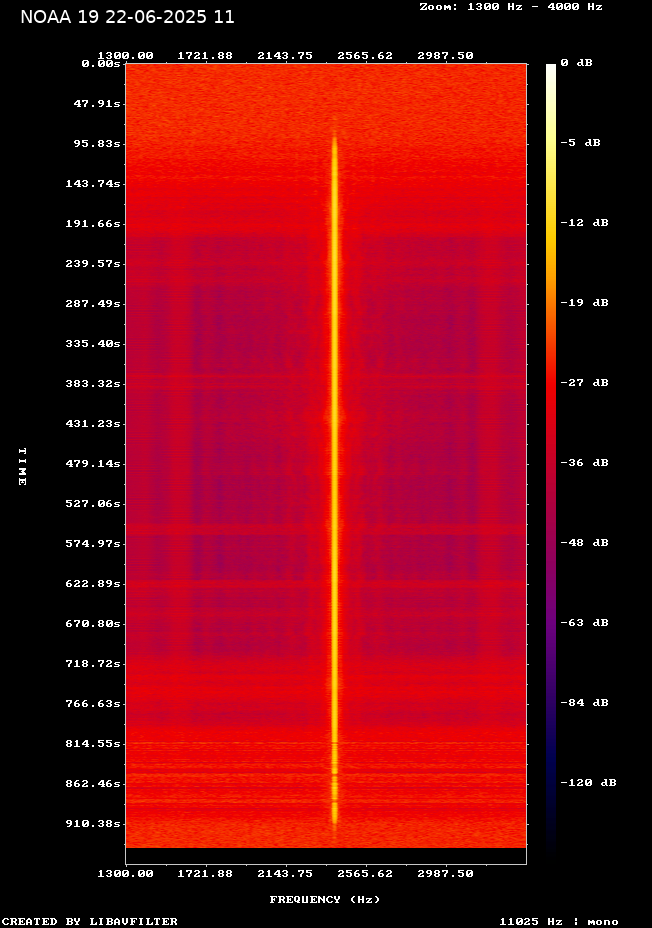Image resolution: width=652 pixels, height=928 pixels.
Task: Click the CREATED BY LIBAVFILTER footer text
Action: 89,921
